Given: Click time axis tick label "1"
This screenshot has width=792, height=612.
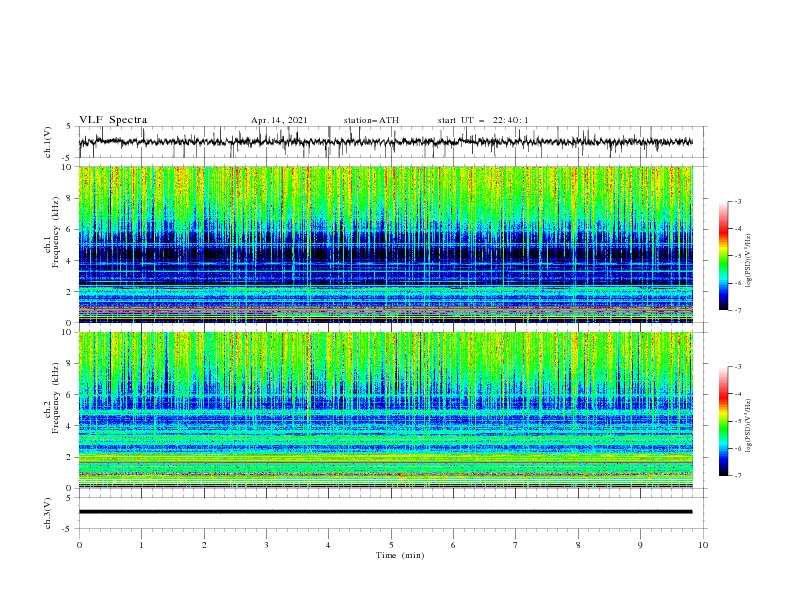Looking at the screenshot, I should 141,545.
